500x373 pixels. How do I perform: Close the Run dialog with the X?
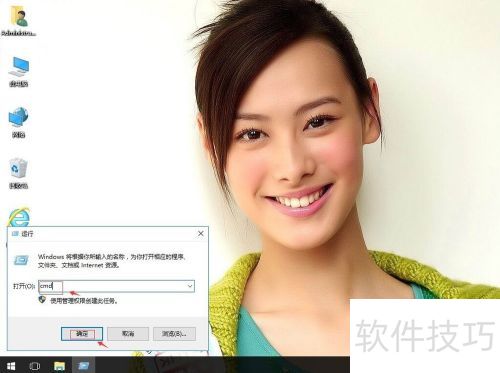pyautogui.click(x=201, y=234)
